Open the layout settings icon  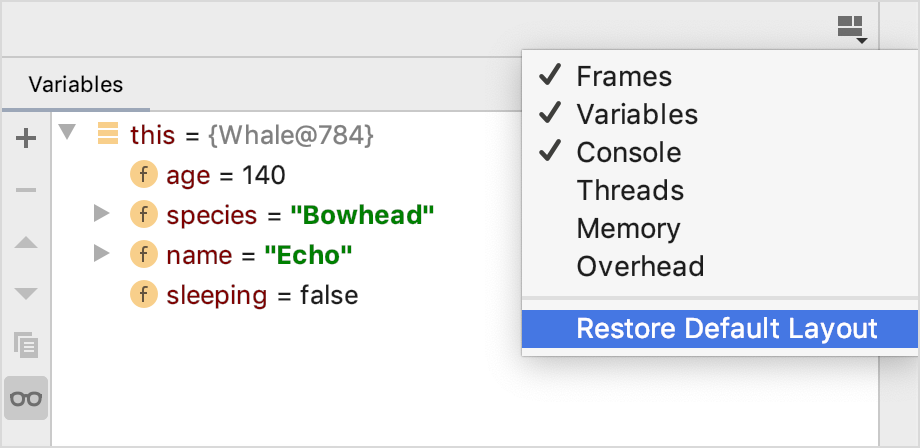click(x=852, y=29)
